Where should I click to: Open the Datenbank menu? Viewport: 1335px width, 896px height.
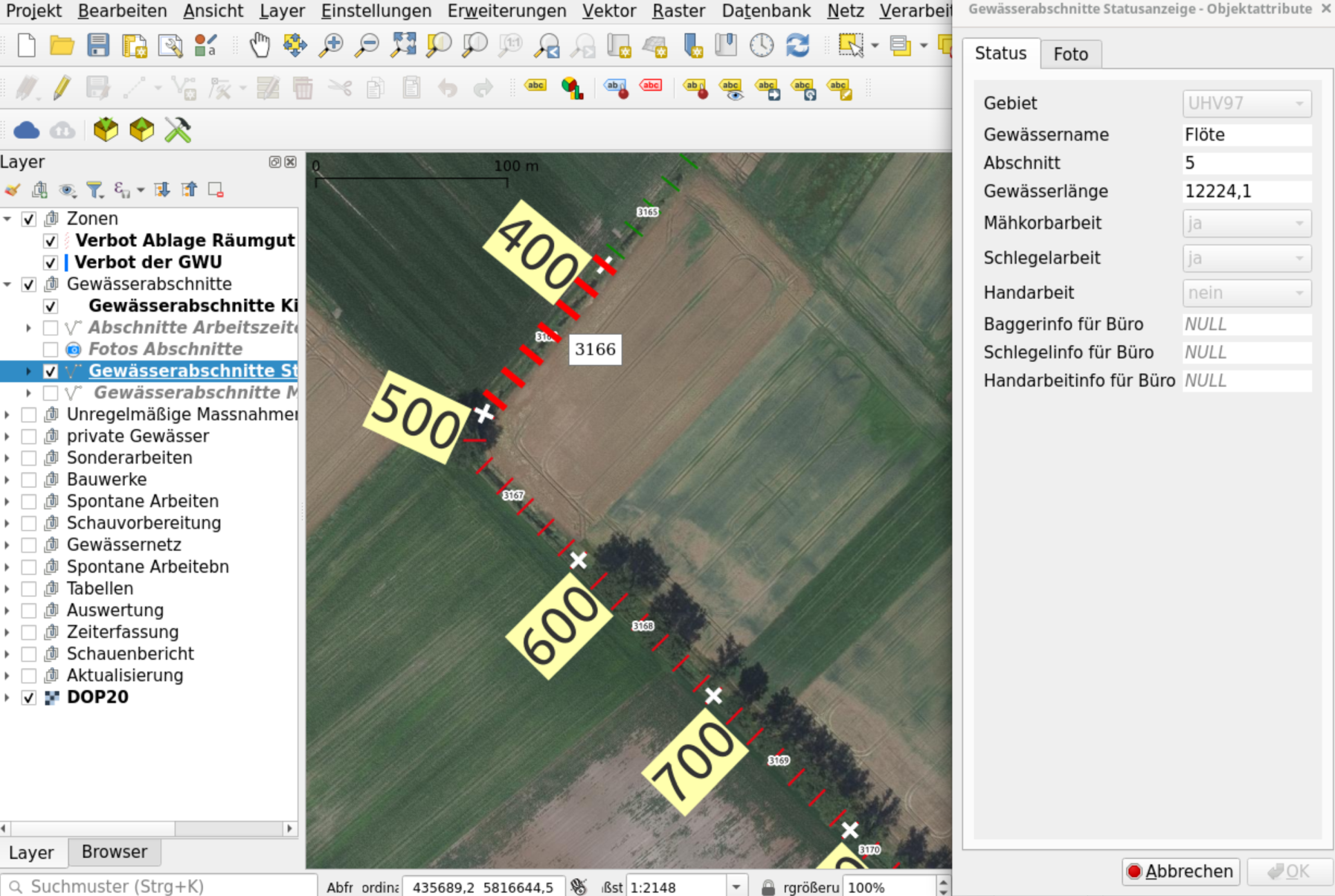click(x=766, y=11)
